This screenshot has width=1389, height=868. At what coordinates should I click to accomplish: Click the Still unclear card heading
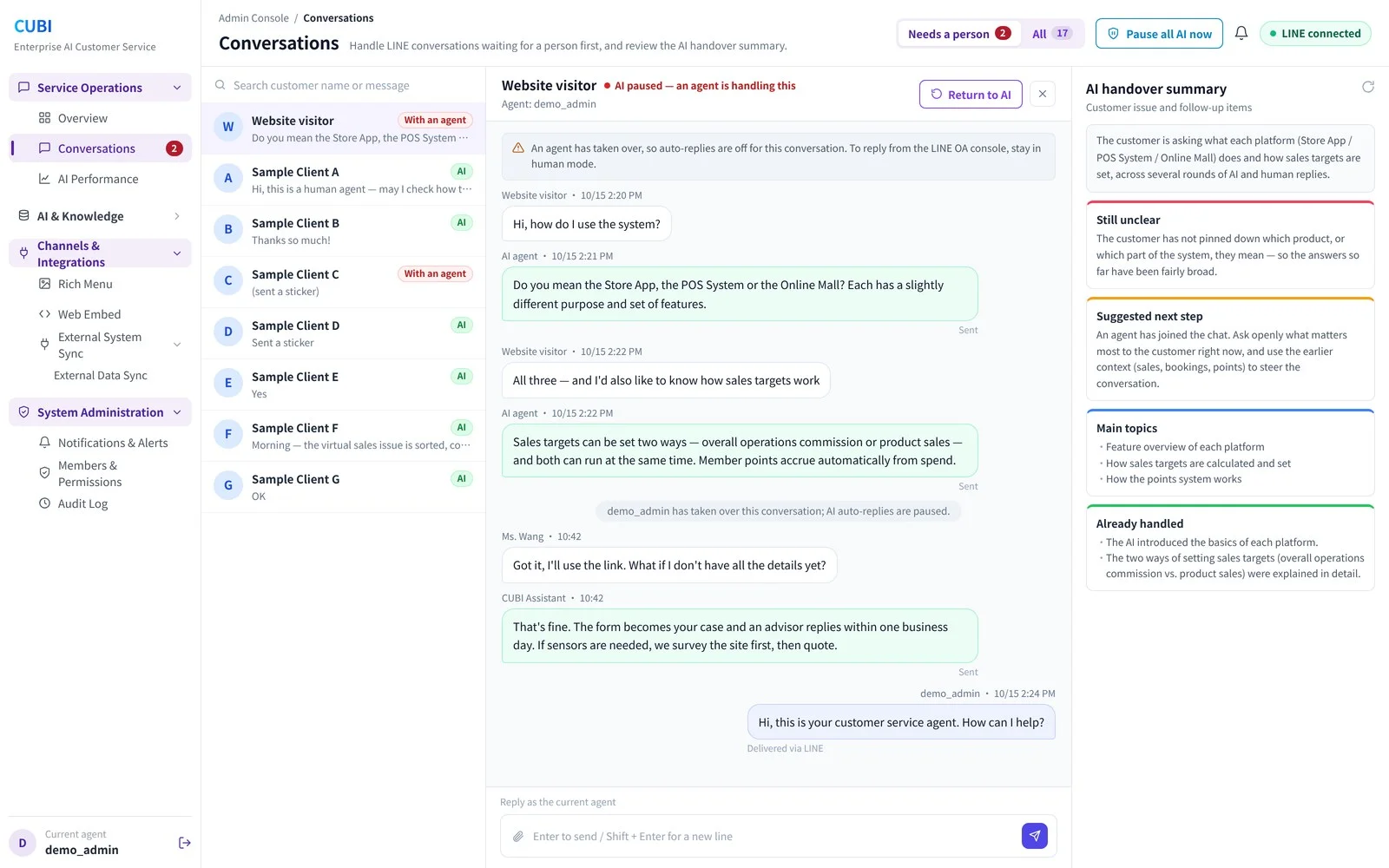(1128, 220)
